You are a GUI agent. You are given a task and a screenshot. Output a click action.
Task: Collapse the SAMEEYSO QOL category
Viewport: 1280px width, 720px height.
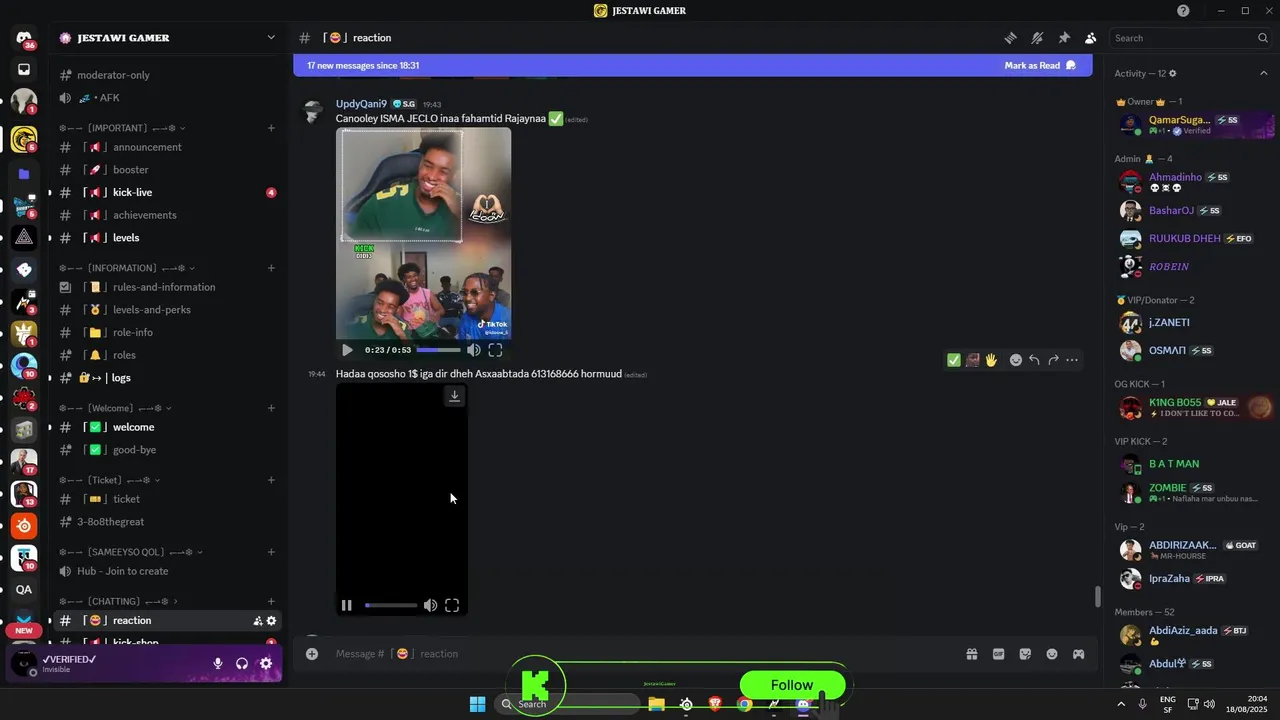coord(131,552)
